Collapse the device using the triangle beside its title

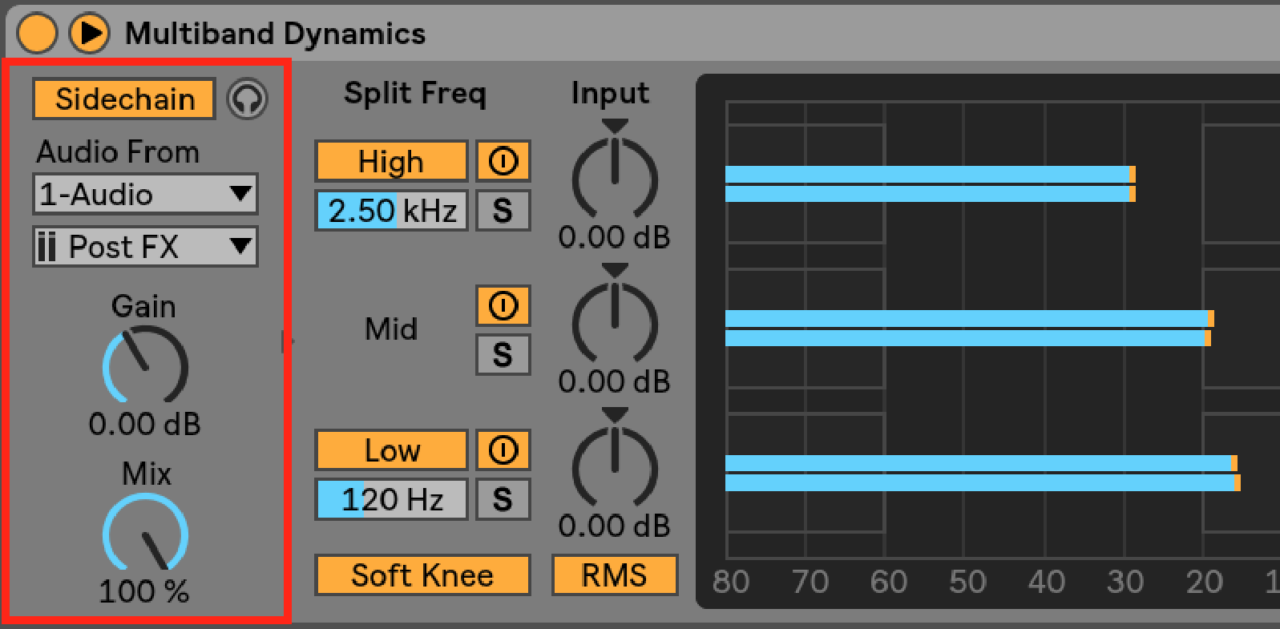(89, 32)
